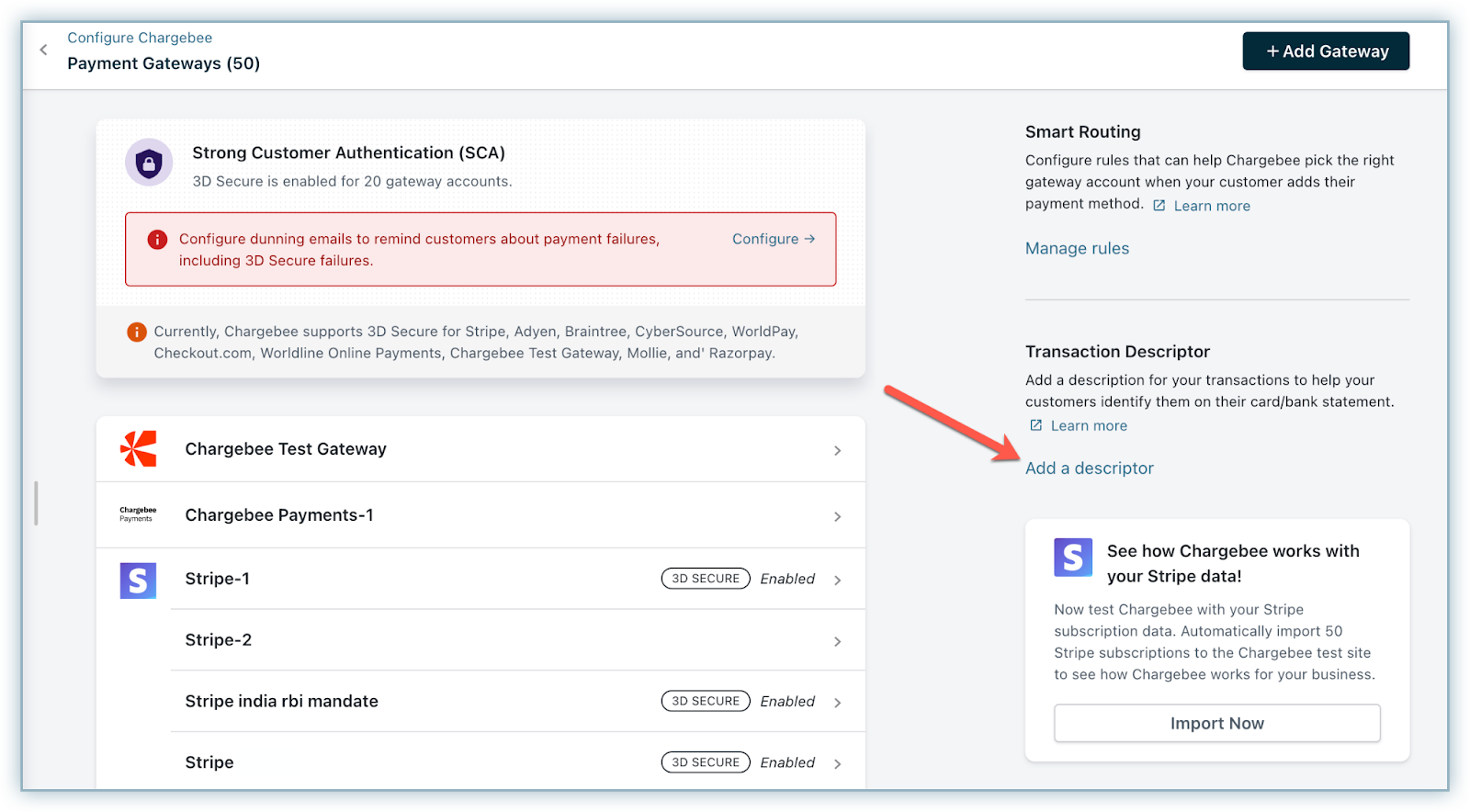The width and height of the screenshot is (1470, 812).
Task: Click the 3D SECURE badge on Stripe-1
Action: pos(706,579)
